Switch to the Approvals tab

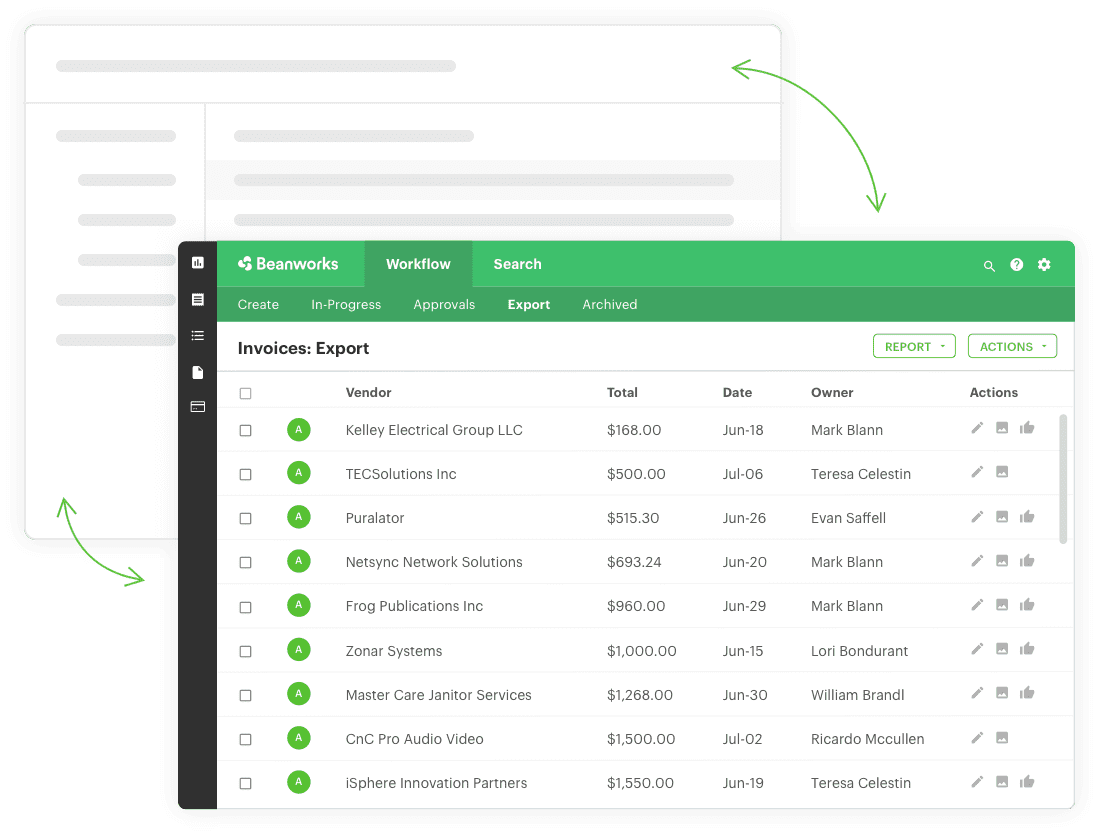tap(444, 304)
